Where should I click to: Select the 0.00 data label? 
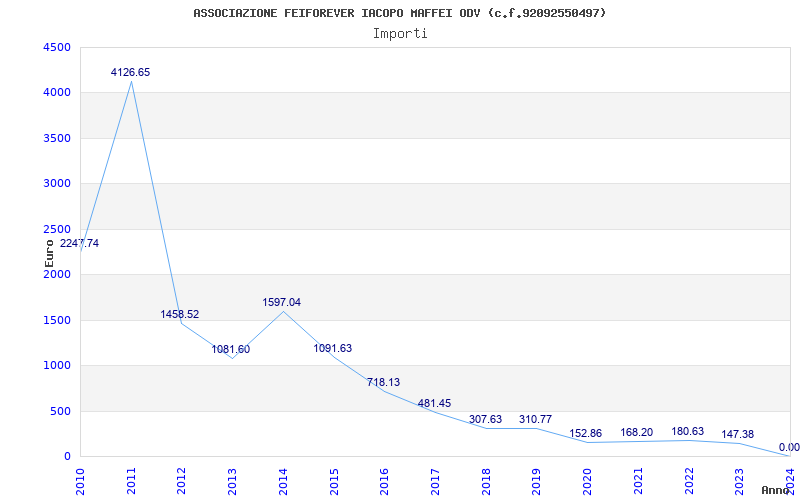tap(789, 448)
